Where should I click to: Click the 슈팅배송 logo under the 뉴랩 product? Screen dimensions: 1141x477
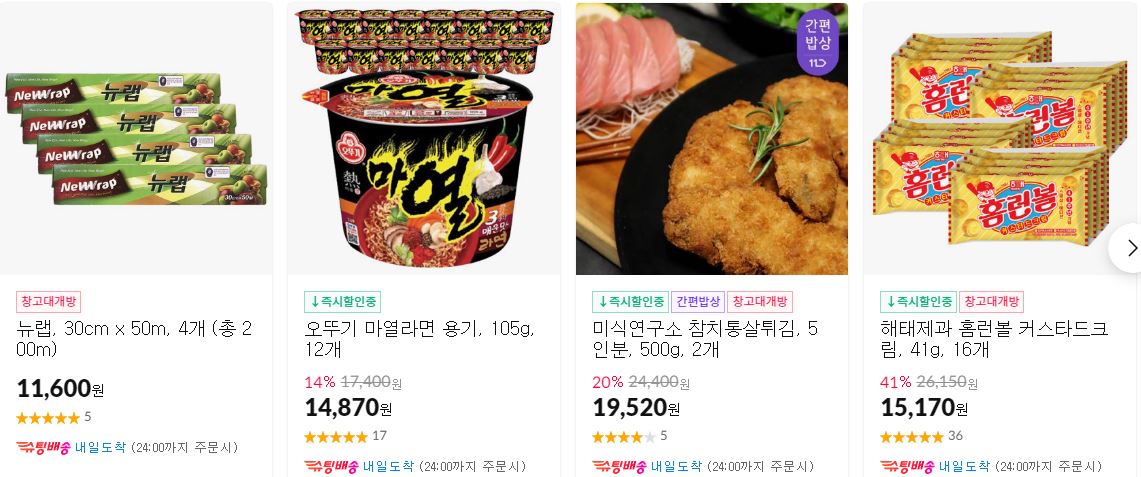click(x=43, y=447)
